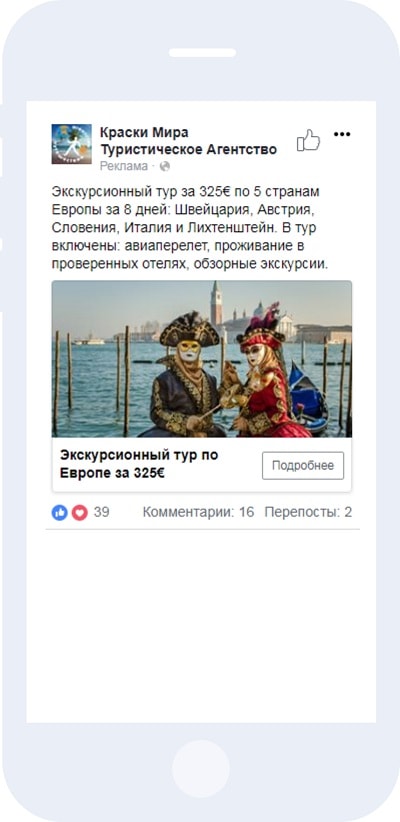Click the Реклама sponsored label
This screenshot has height=822, width=400.
click(124, 166)
